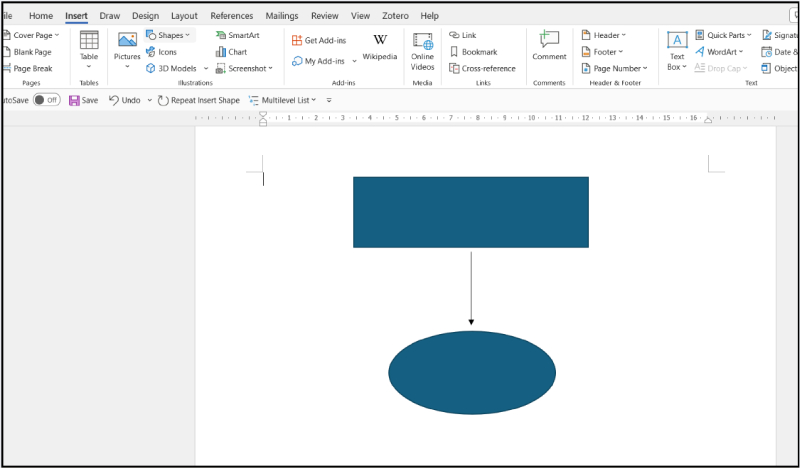Open the Table dropdown menu

click(89, 67)
